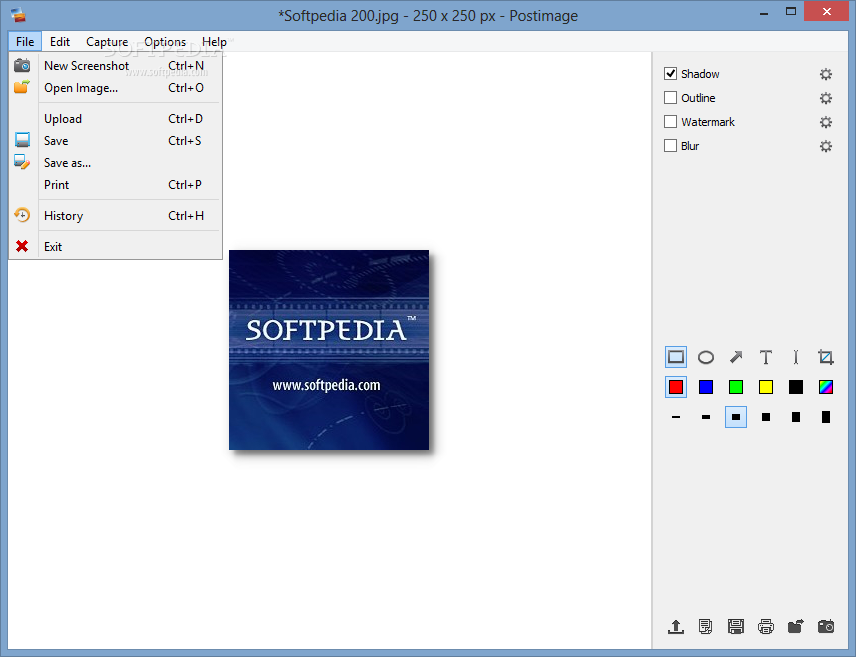Open Shadow settings gear
Screen dimensions: 856x657
(x=826, y=74)
